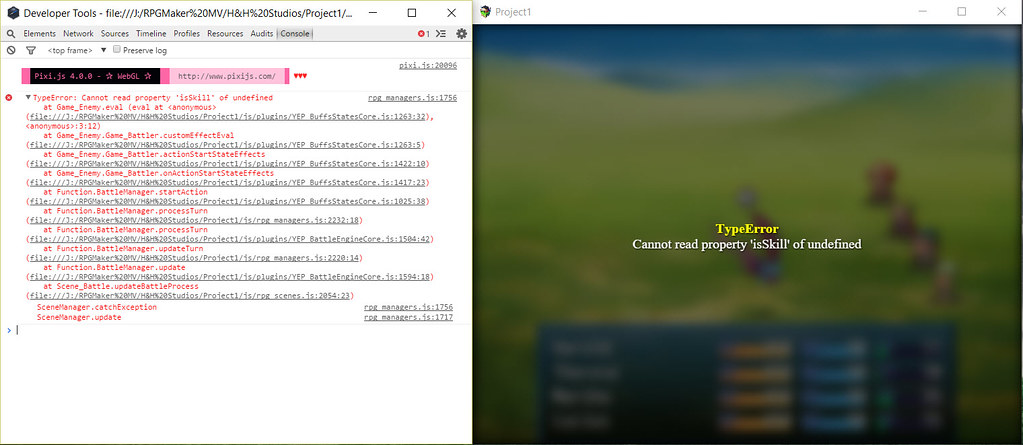Open the top frame context dropdown

click(x=76, y=50)
